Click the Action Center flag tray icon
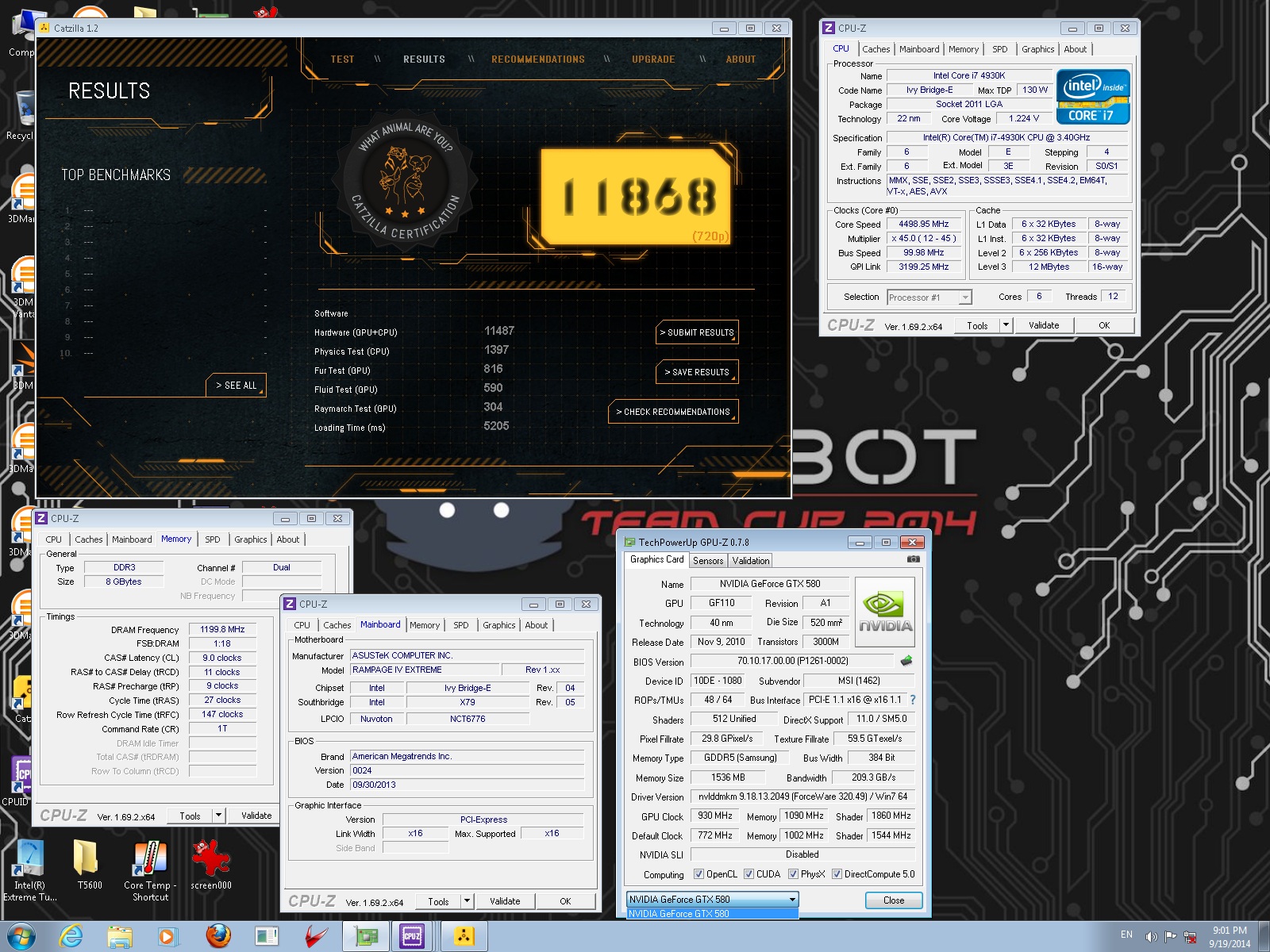The height and width of the screenshot is (952, 1270). pos(1170,936)
